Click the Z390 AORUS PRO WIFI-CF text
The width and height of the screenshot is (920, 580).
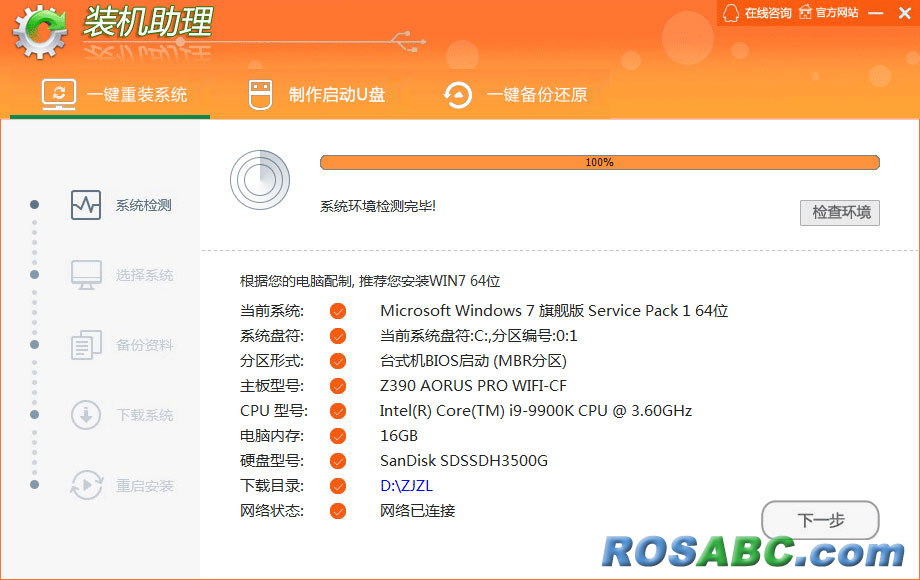(x=473, y=386)
